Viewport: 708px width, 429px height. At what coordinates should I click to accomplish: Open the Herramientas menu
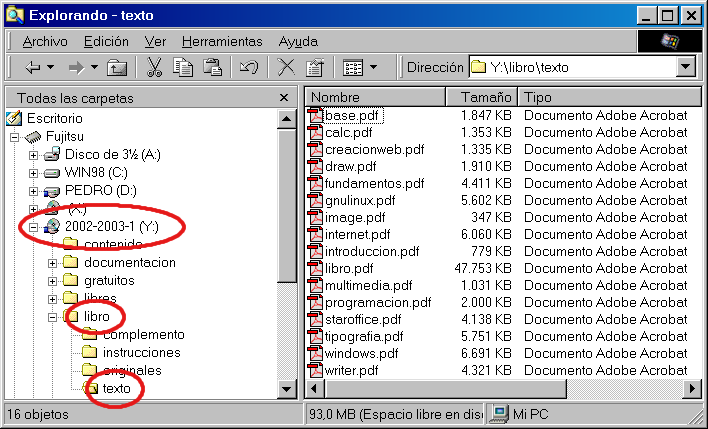pos(222,41)
